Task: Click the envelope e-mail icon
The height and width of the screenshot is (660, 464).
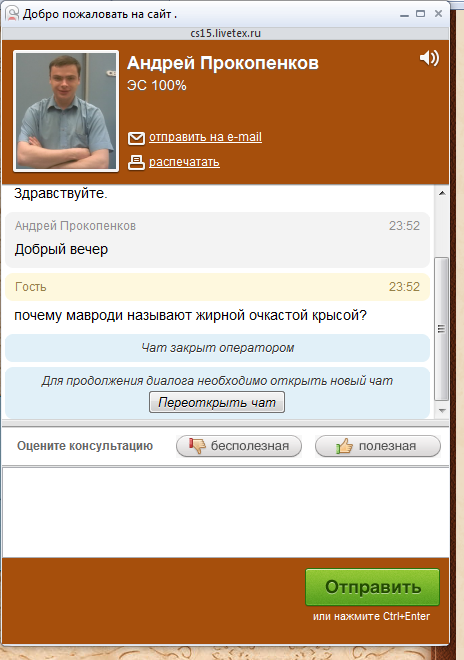Action: (x=136, y=138)
